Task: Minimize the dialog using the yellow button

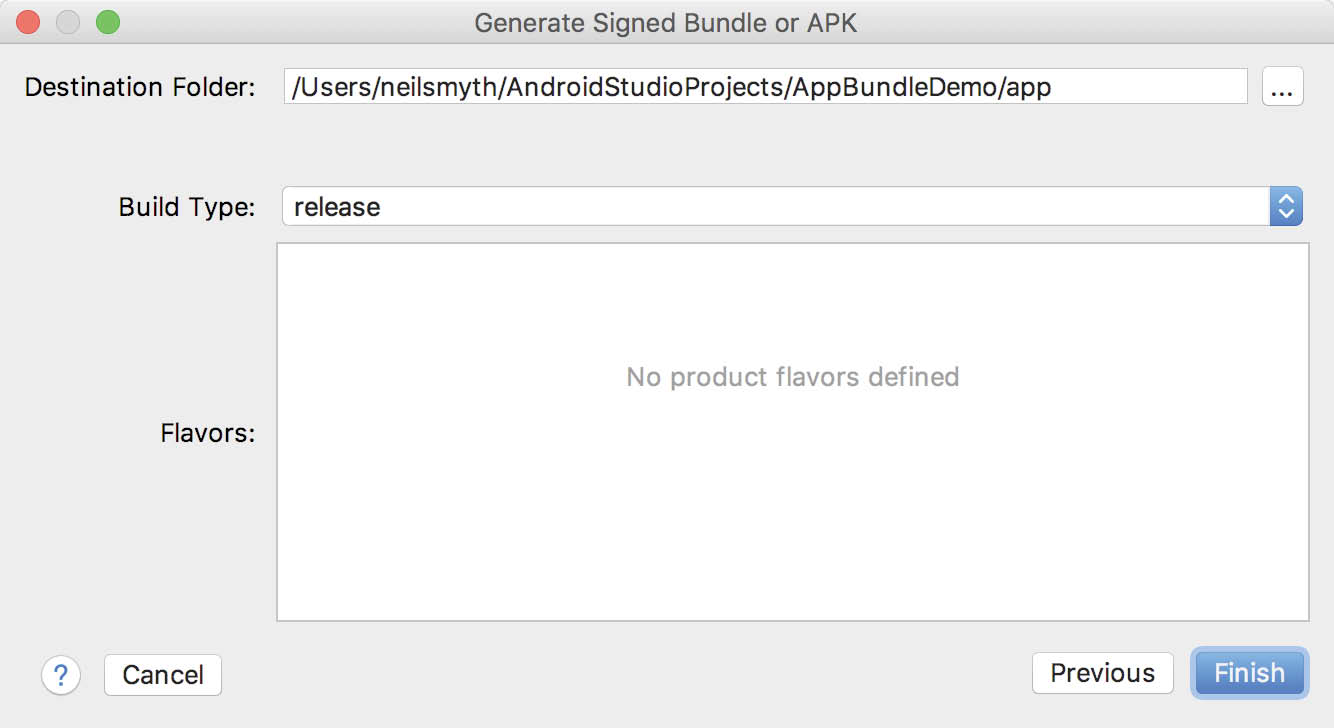Action: coord(68,22)
